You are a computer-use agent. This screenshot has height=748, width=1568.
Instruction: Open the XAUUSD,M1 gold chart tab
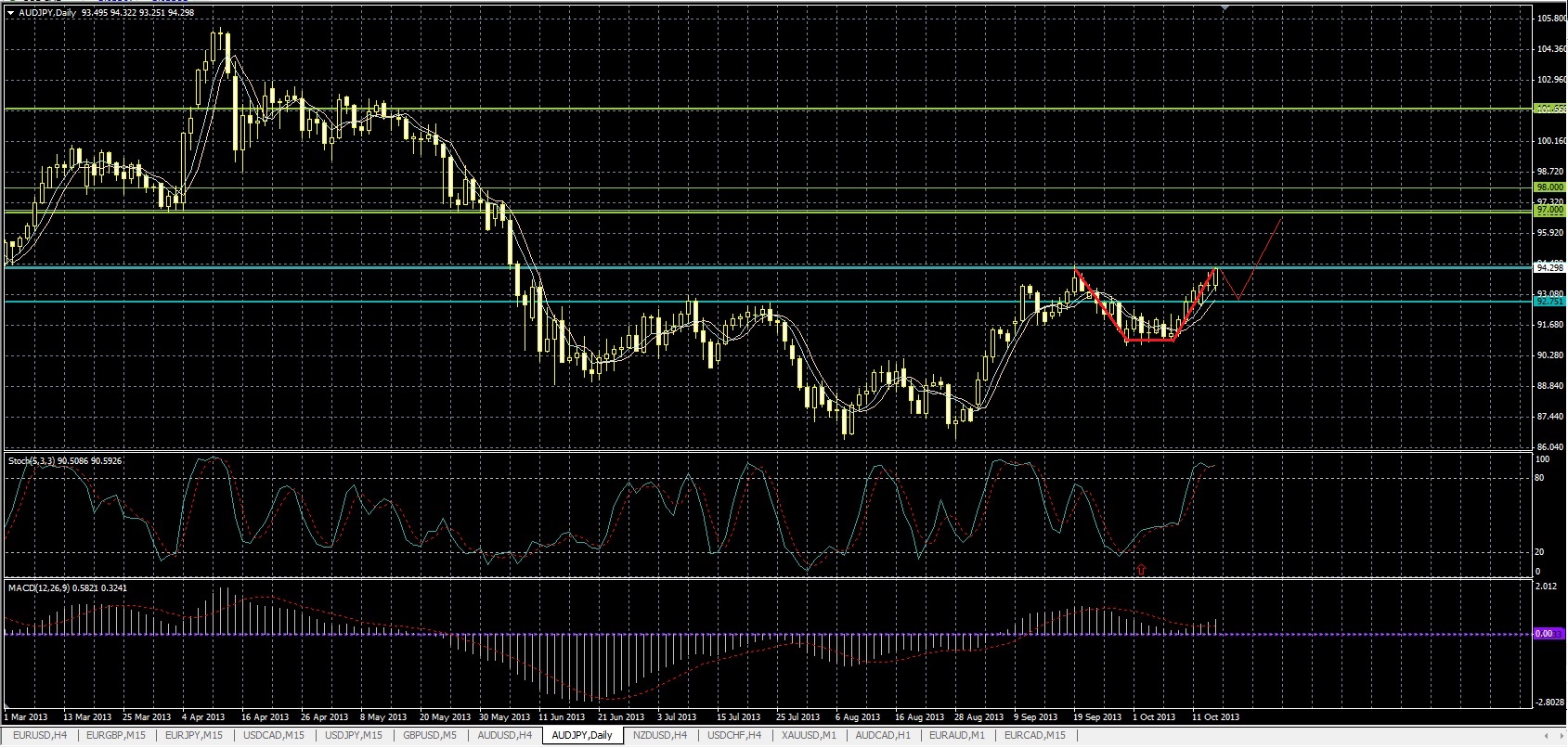(809, 735)
